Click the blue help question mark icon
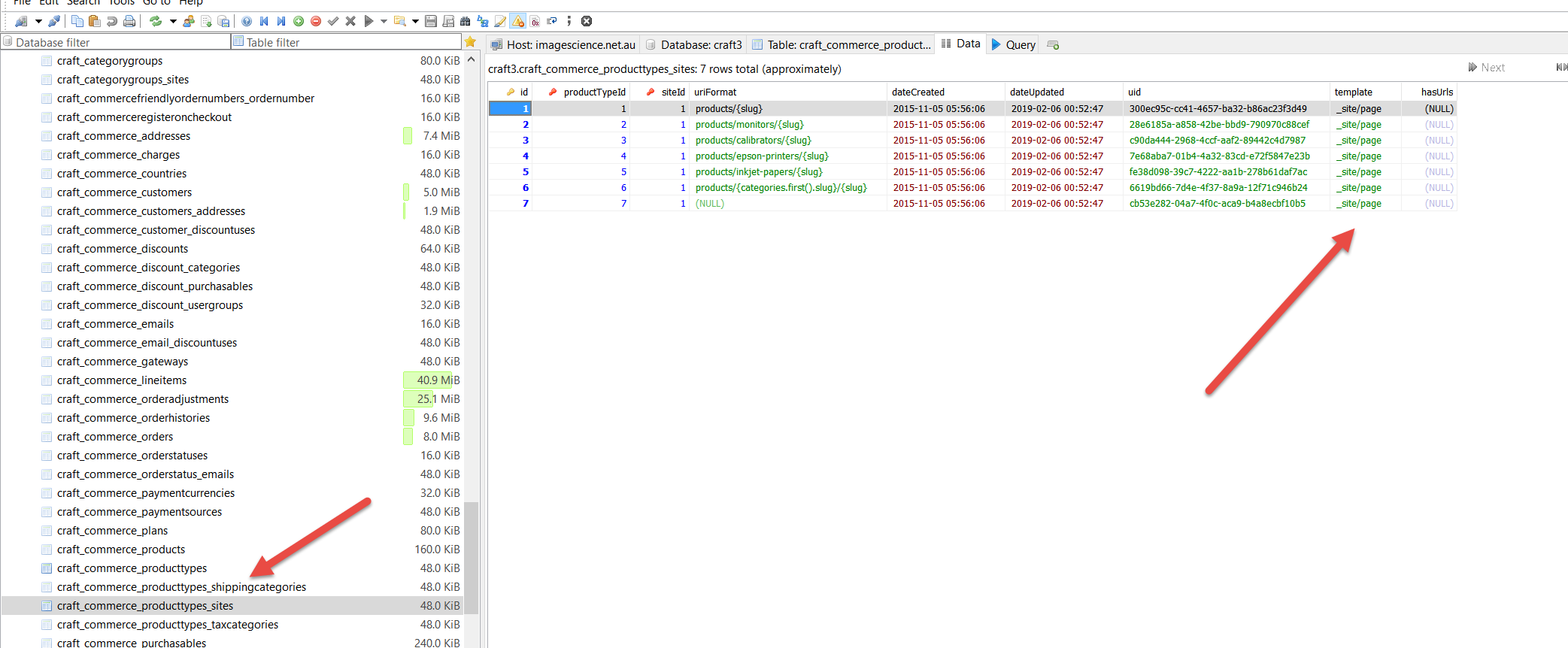The height and width of the screenshot is (648, 1568). pyautogui.click(x=247, y=21)
